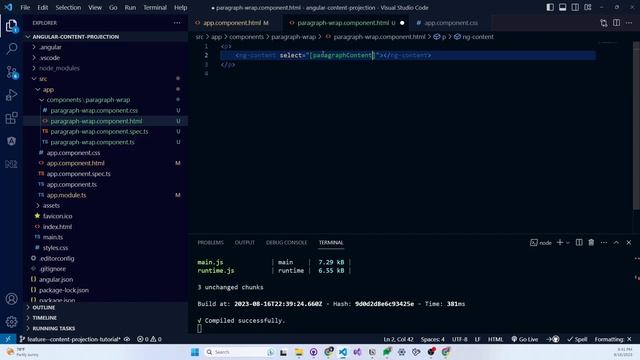Close the terminal panel
640x360 pixels.
(629, 242)
